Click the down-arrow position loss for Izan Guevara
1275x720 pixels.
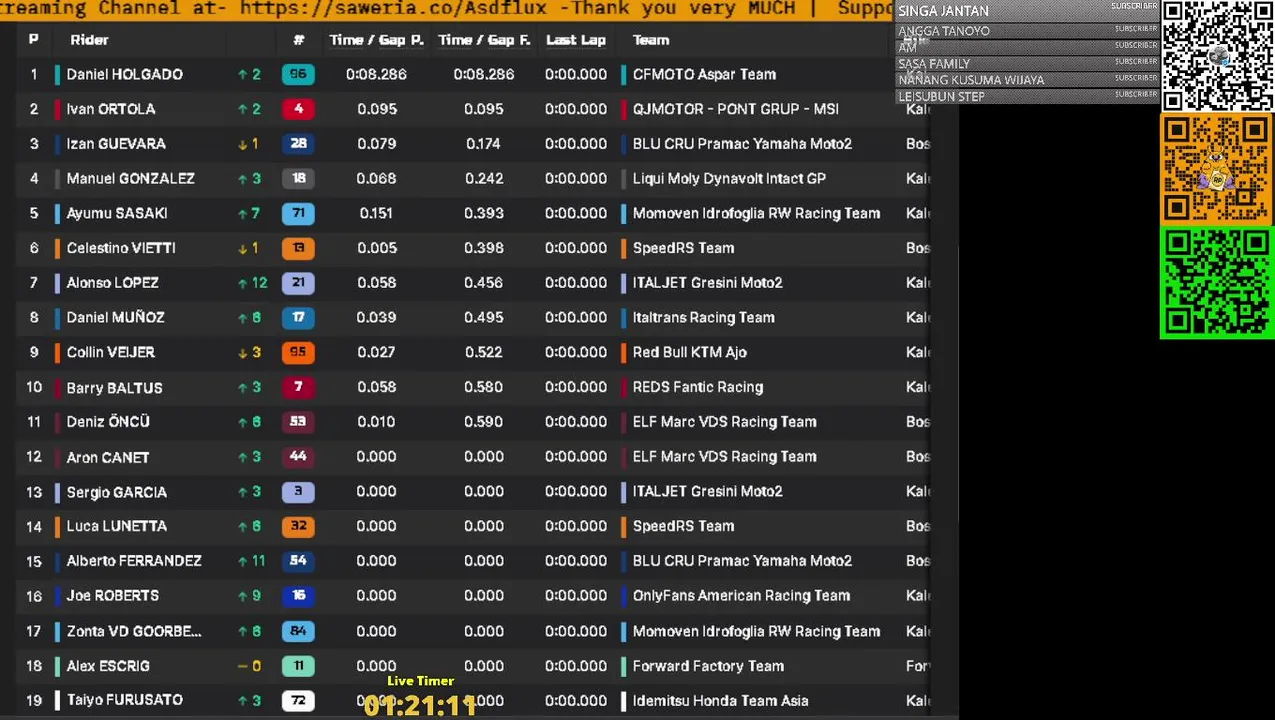coord(249,144)
